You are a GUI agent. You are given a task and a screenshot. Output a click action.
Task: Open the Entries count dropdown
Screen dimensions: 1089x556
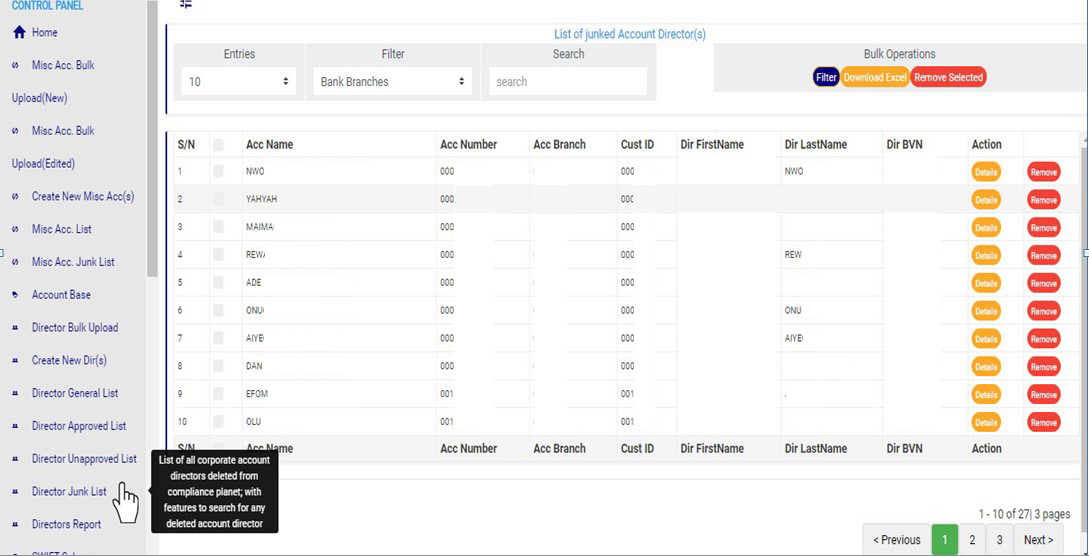coord(239,82)
